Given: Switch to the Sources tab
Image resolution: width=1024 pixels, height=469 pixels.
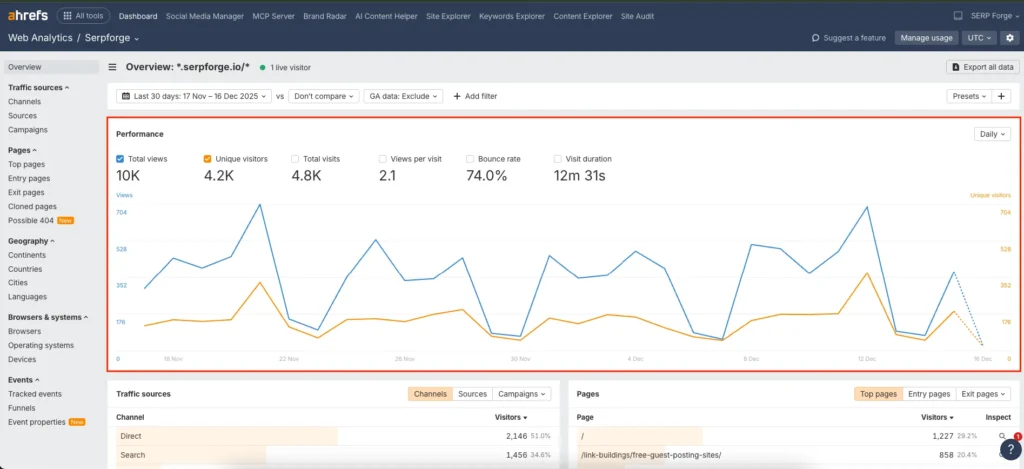Looking at the screenshot, I should tap(472, 394).
